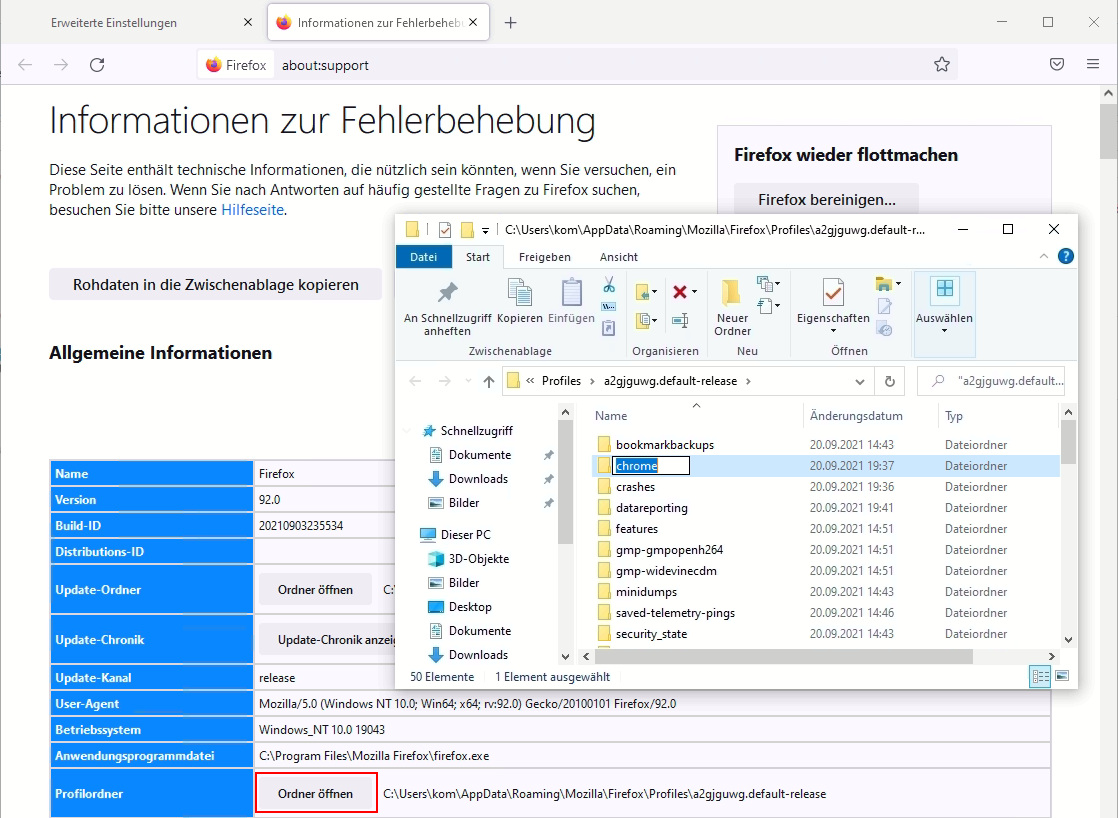Open Explorer help question mark icon

1066,257
